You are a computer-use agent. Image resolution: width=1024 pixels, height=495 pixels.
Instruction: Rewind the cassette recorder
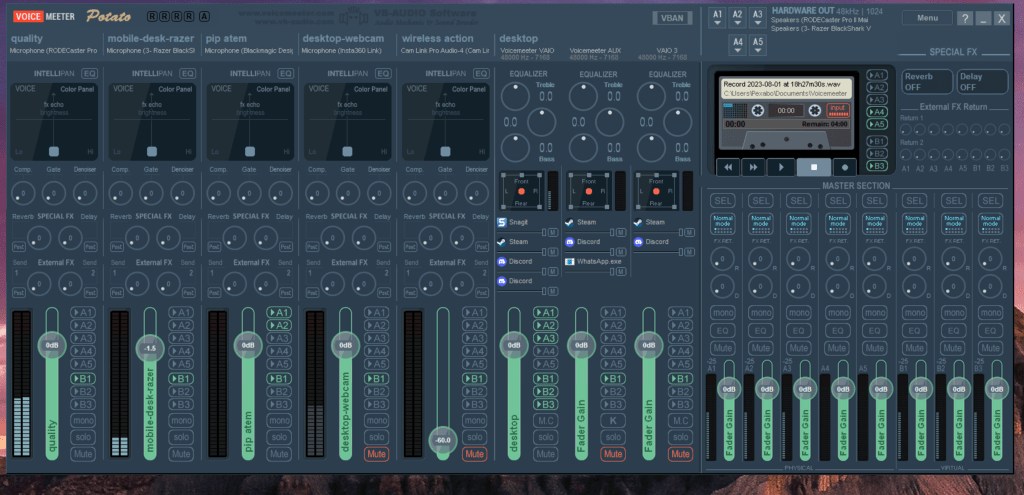728,167
